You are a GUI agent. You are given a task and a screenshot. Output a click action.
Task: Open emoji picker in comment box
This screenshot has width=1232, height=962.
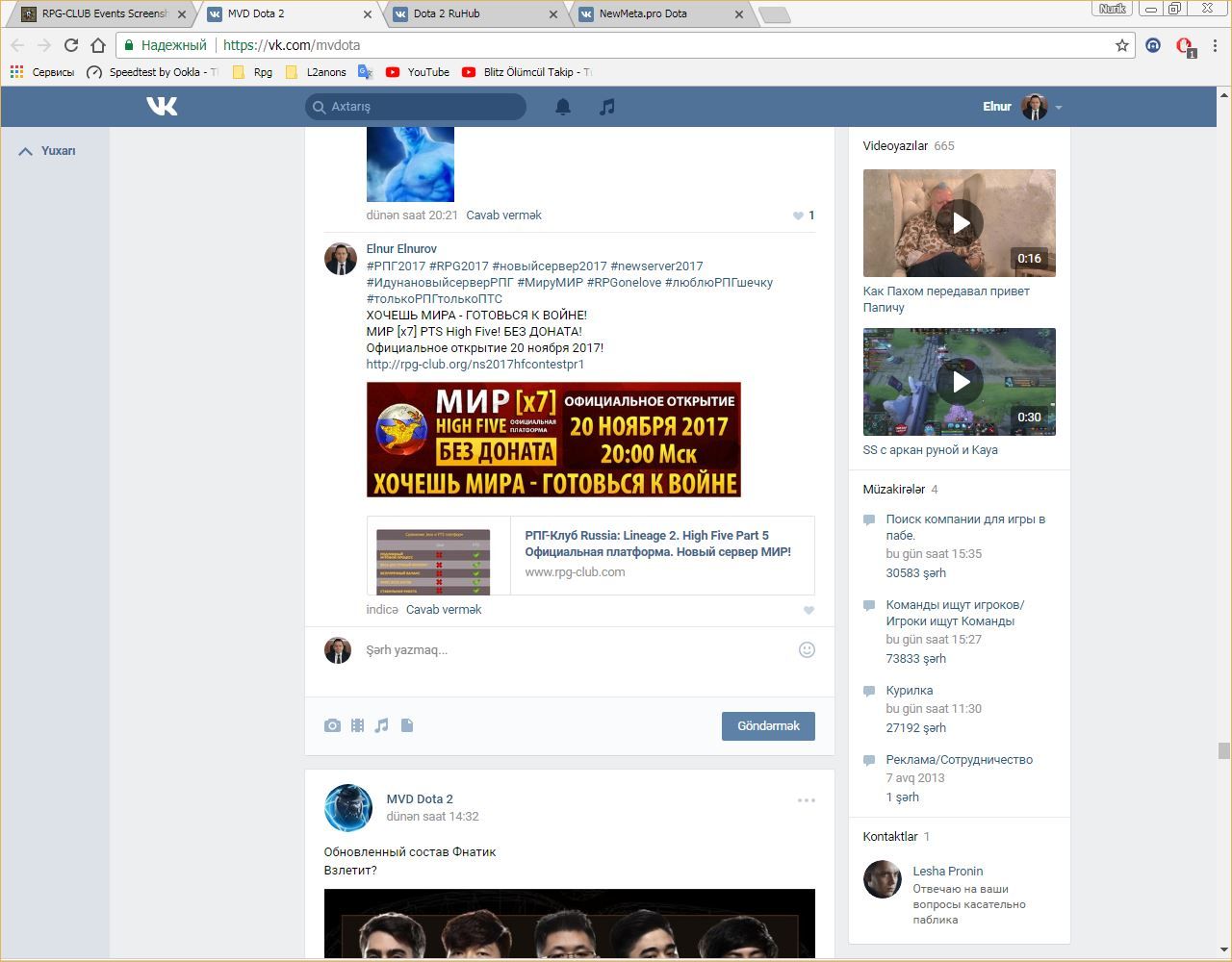click(x=807, y=650)
